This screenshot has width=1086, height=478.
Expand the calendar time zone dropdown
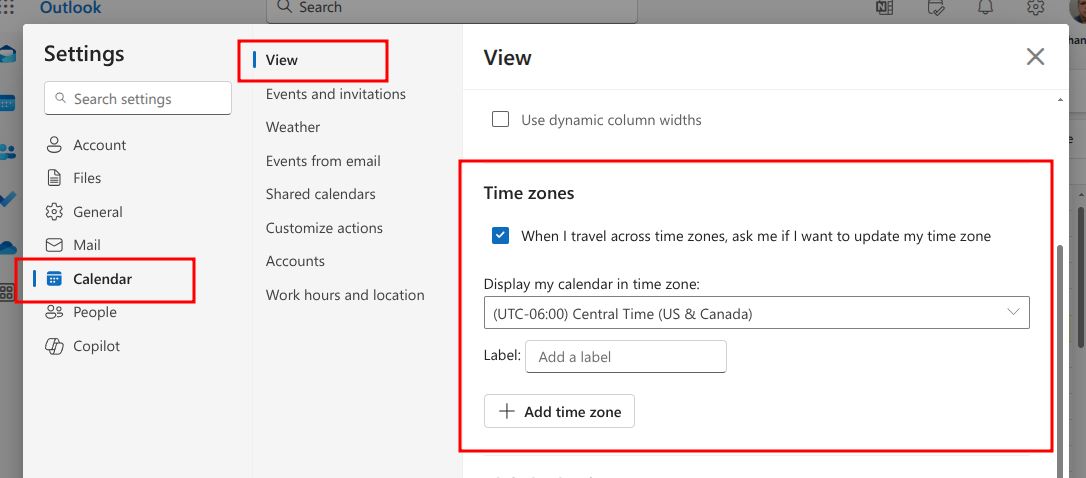pos(756,313)
